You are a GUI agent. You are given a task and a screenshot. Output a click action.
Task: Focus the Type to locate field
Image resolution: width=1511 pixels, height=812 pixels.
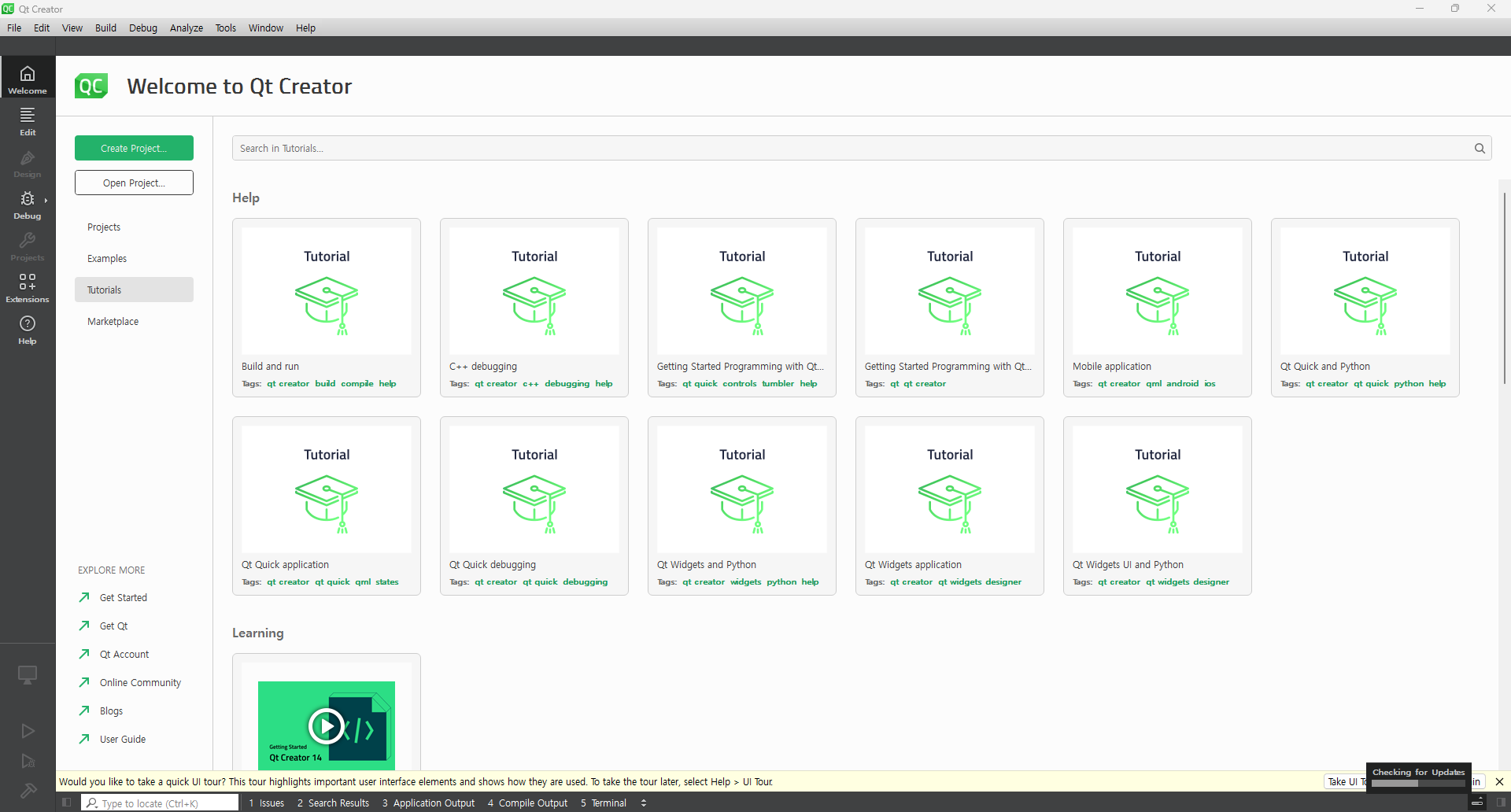pyautogui.click(x=161, y=803)
